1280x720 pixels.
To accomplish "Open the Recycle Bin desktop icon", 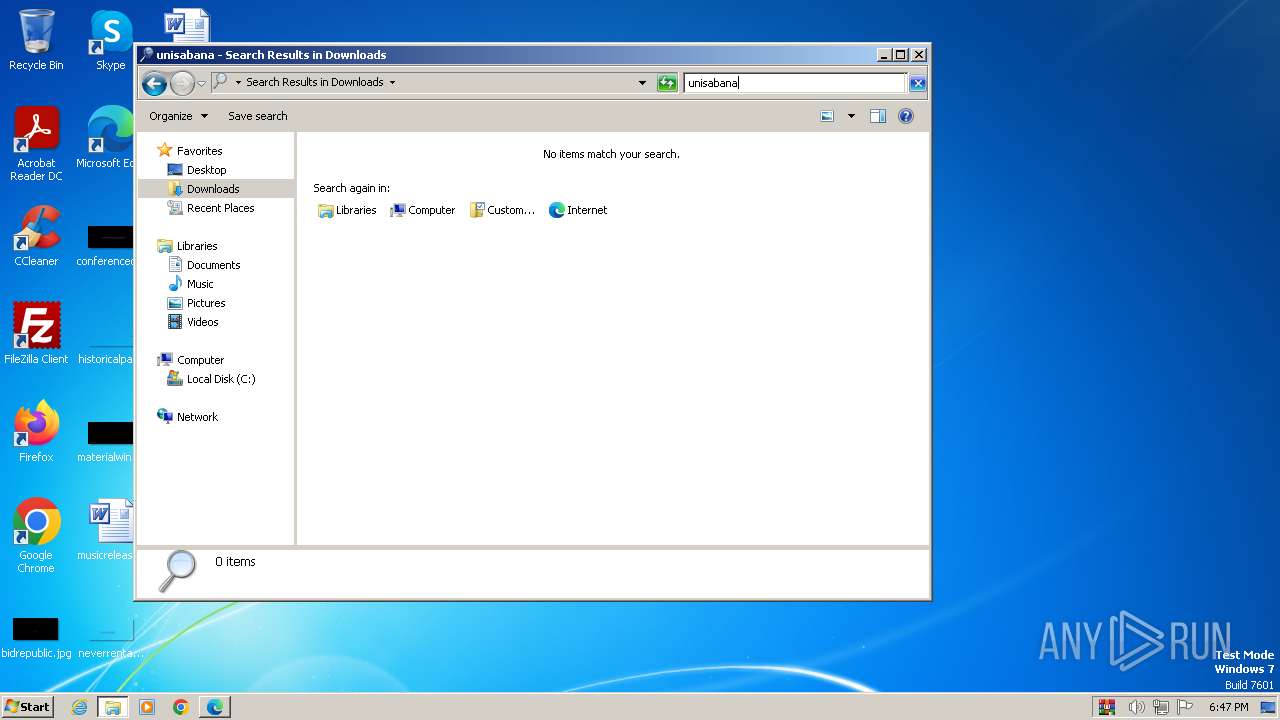I will (36, 40).
